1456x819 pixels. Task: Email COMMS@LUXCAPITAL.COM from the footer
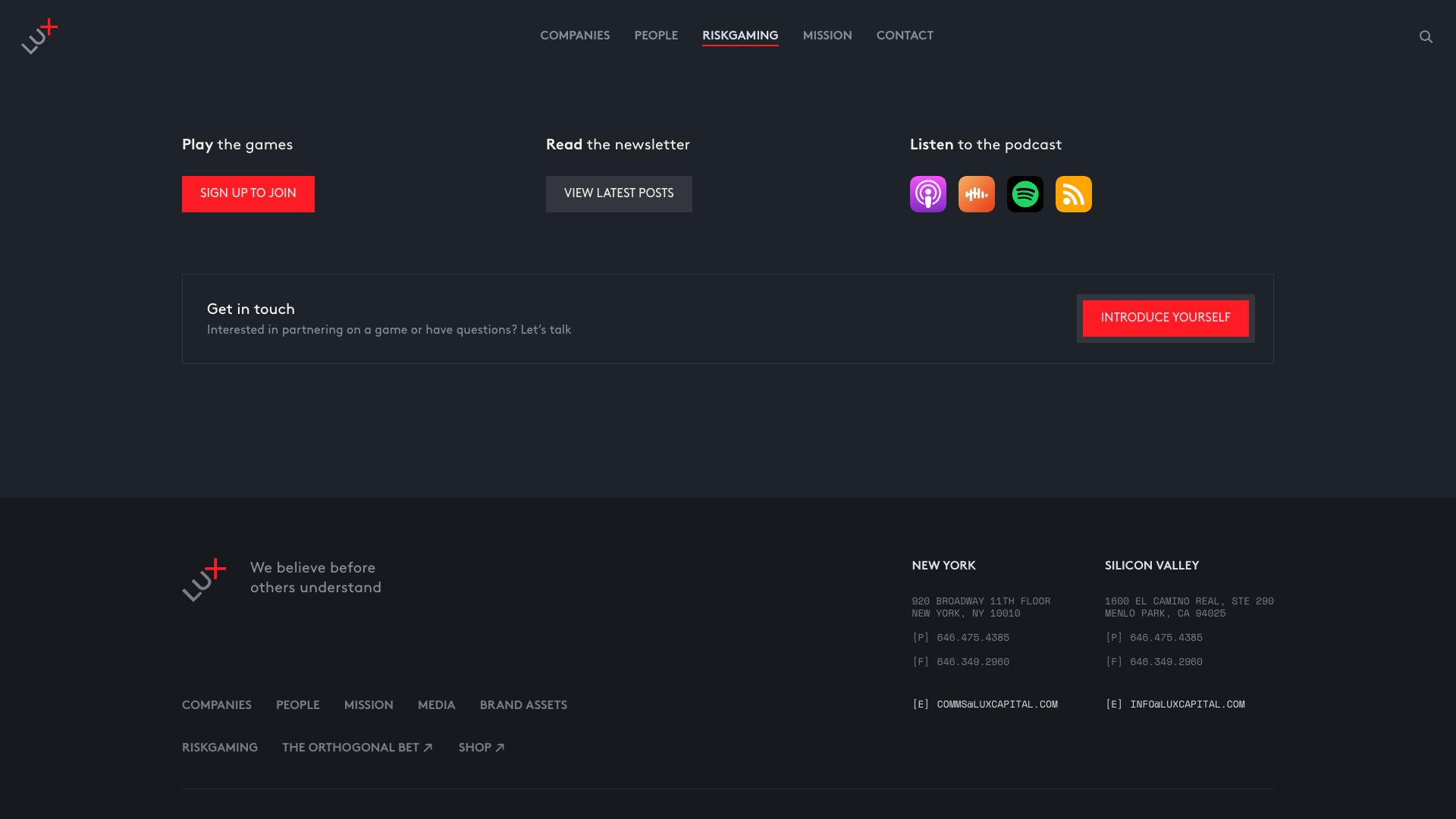[997, 704]
